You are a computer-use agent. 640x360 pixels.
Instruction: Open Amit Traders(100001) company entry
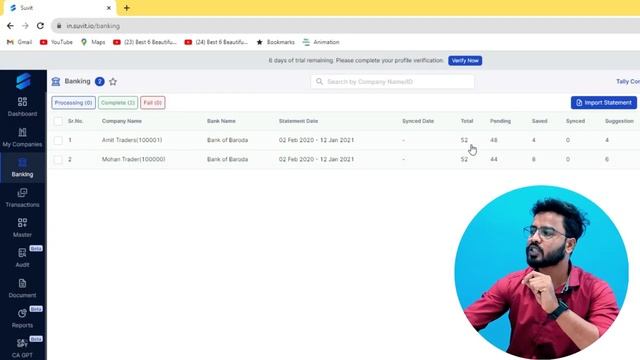click(132, 140)
